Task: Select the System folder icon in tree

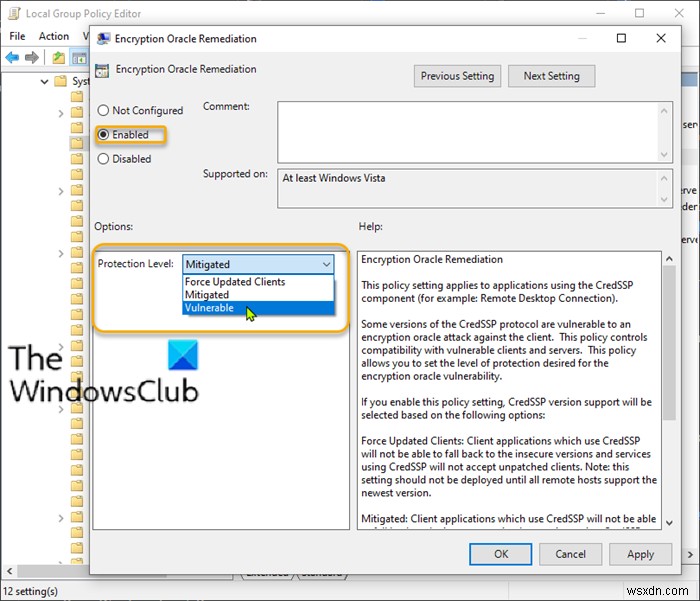Action: 60,81
